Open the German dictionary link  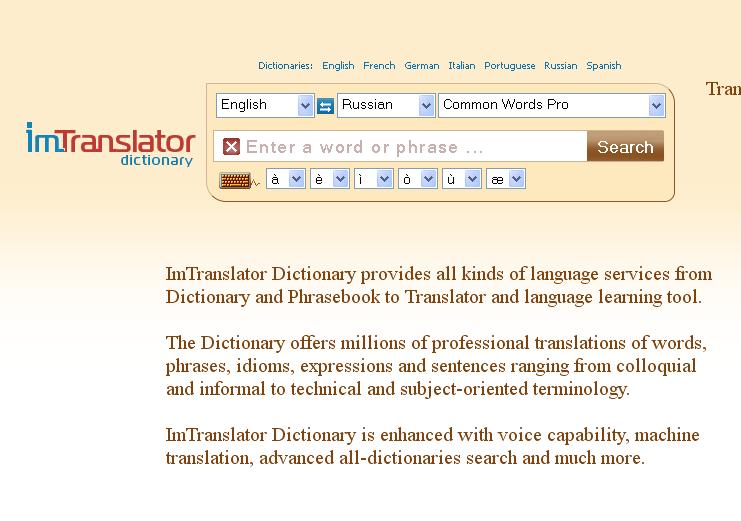(422, 66)
